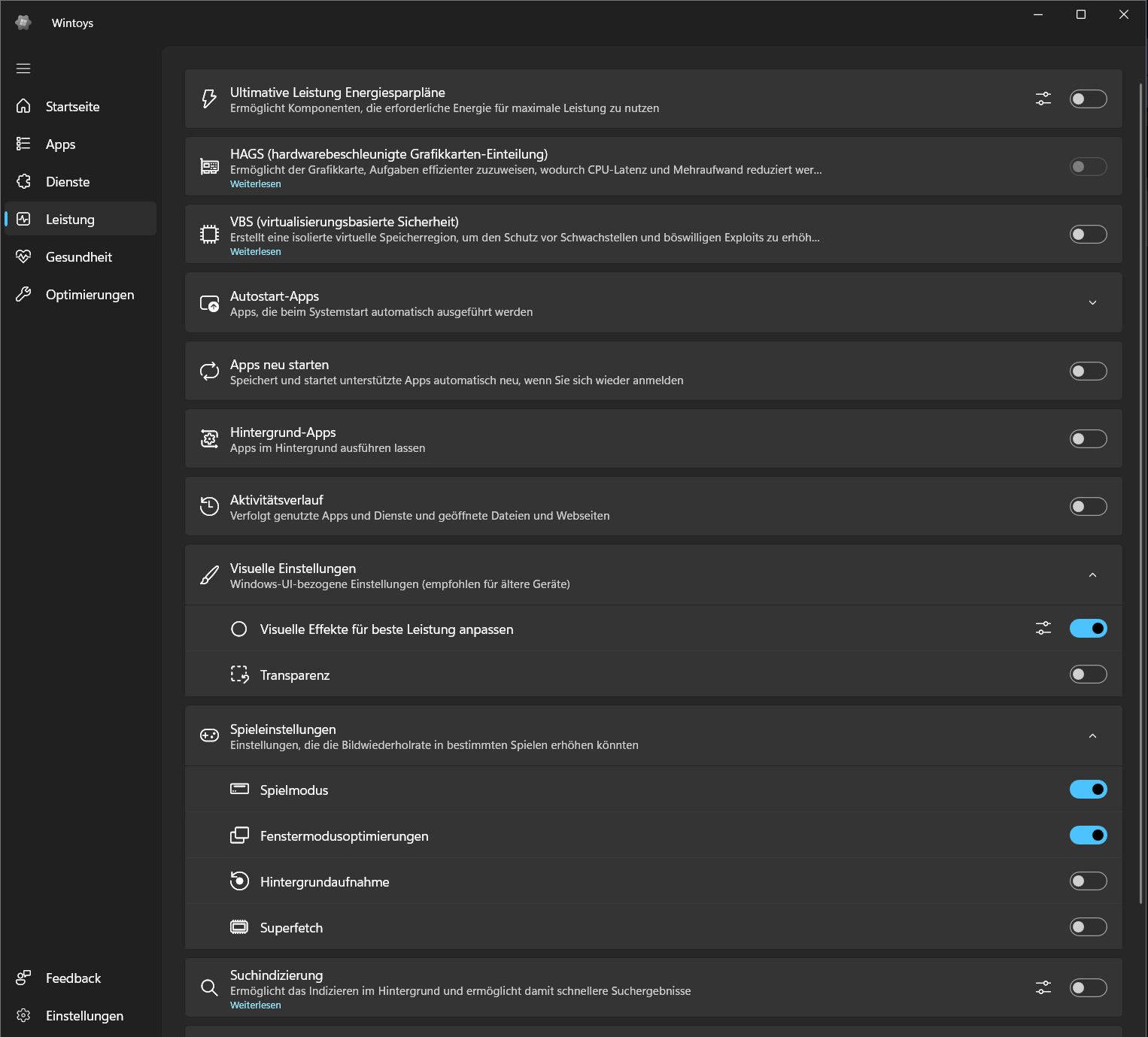Go to the Dienste page
1148x1037 pixels.
68,182
